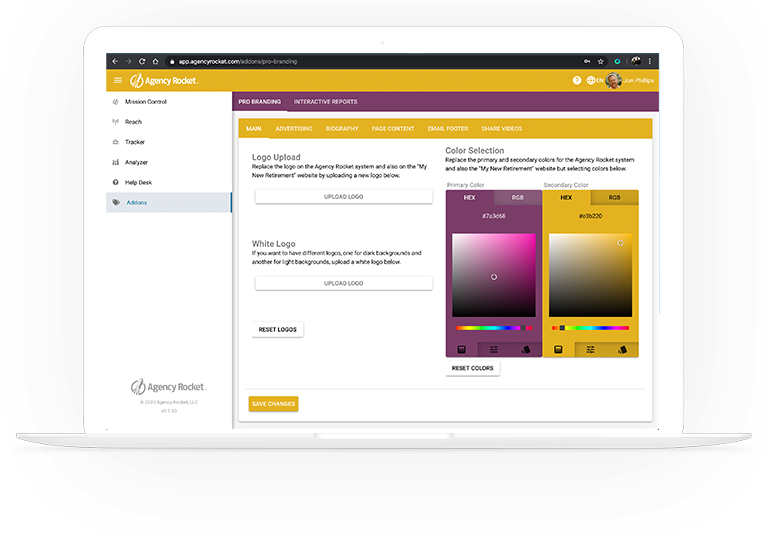Viewport: 767px width, 534px height.
Task: Open browser profile avatar icon
Action: 636,61
